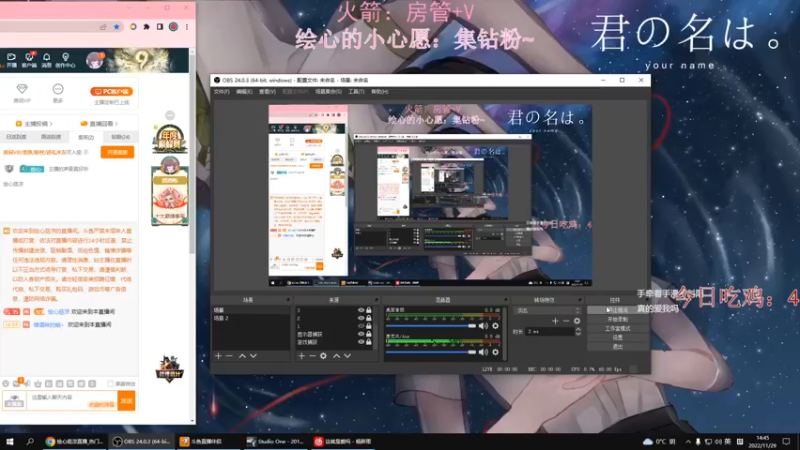Open OBS 编辑 menu
Screen dimensions: 800x450
click(244, 92)
